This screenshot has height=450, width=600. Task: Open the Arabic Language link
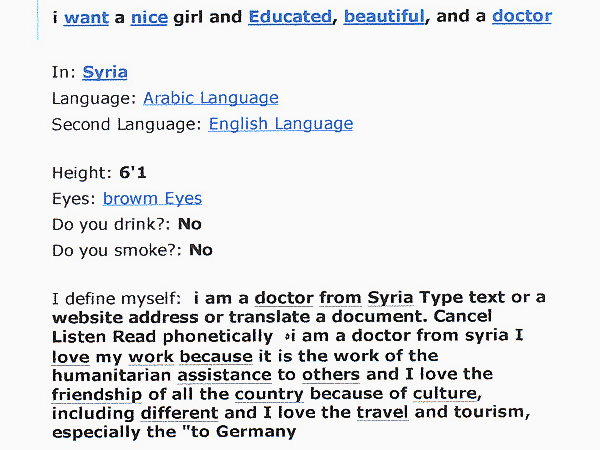pyautogui.click(x=211, y=98)
